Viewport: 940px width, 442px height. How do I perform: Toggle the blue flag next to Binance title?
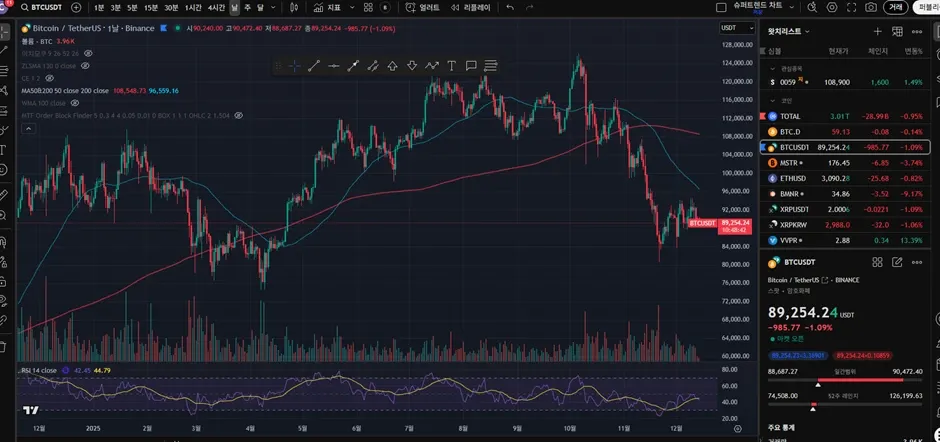pos(163,28)
